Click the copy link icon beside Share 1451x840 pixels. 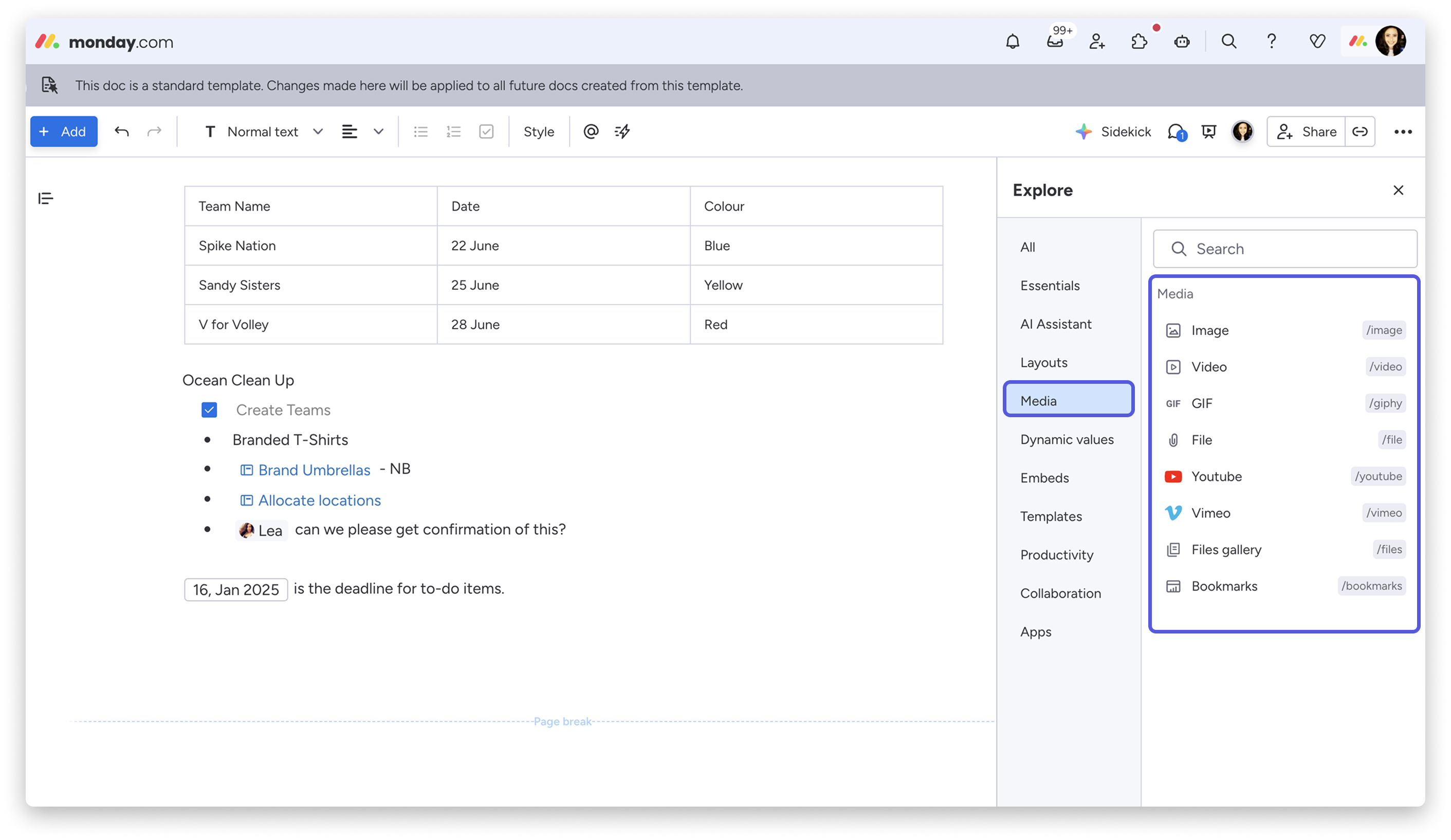(1360, 132)
